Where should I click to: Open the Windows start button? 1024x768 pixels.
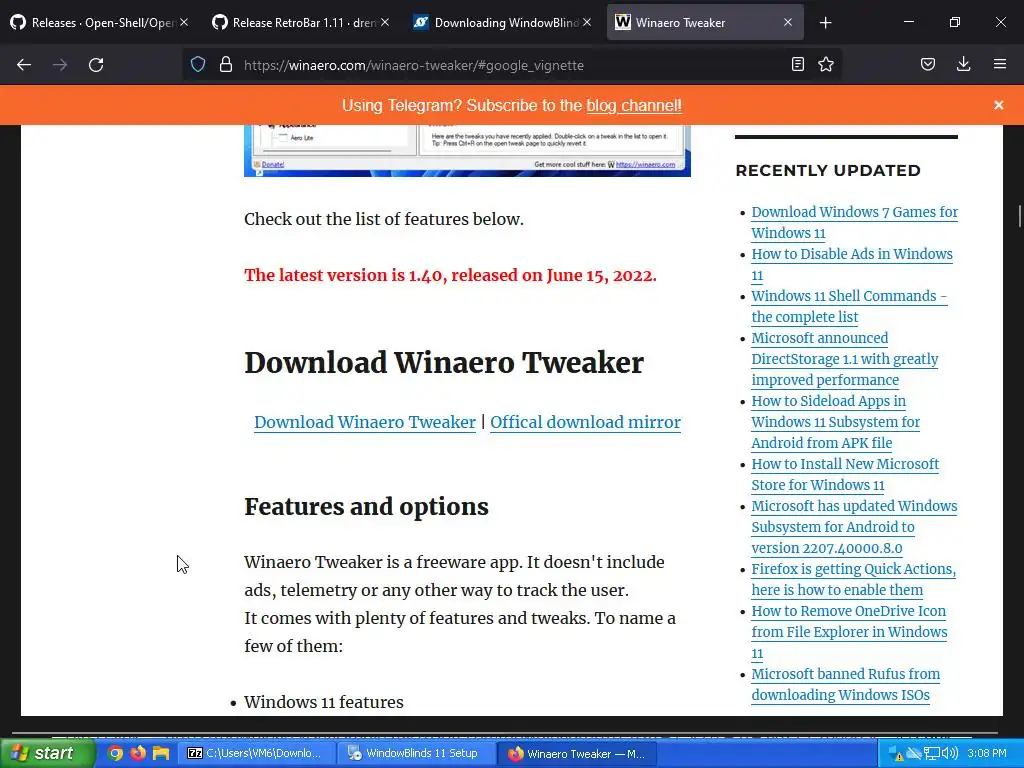(x=47, y=753)
